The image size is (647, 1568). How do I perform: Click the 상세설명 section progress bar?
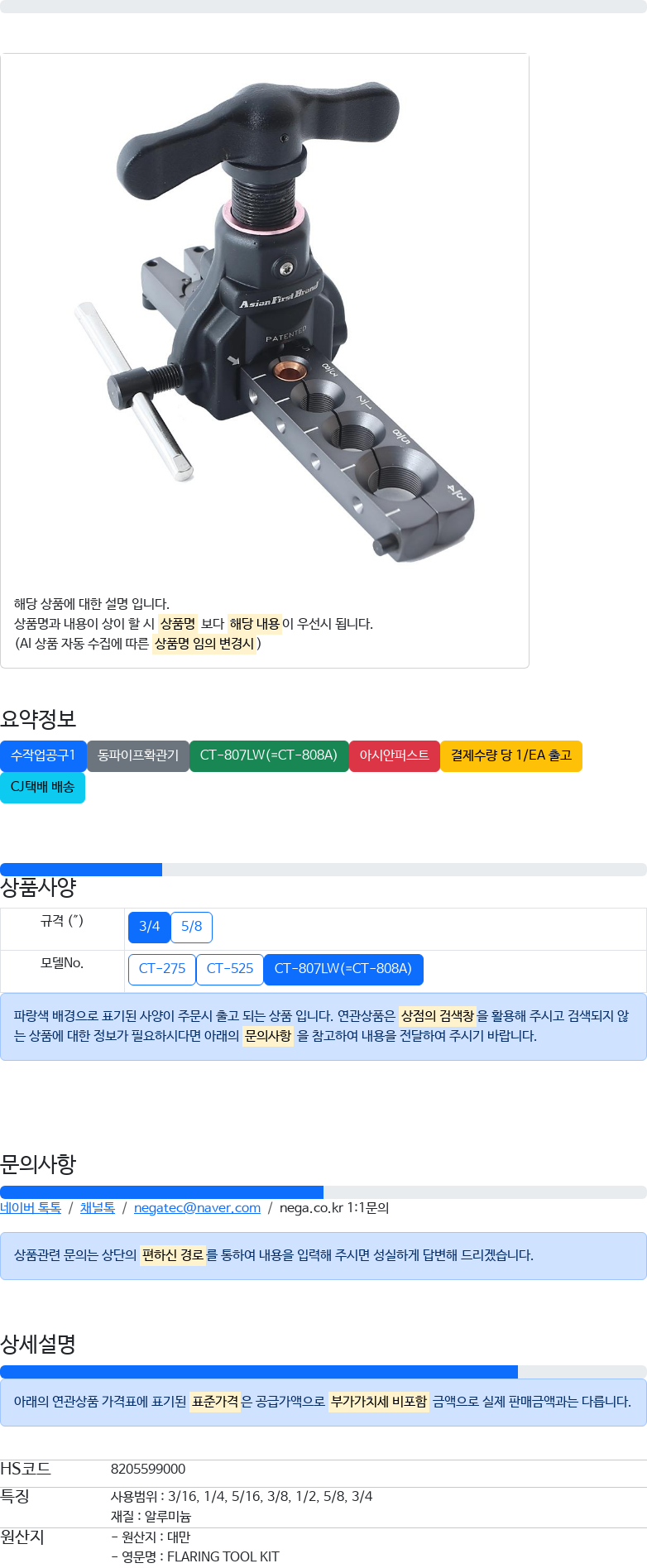pyautogui.click(x=323, y=1372)
